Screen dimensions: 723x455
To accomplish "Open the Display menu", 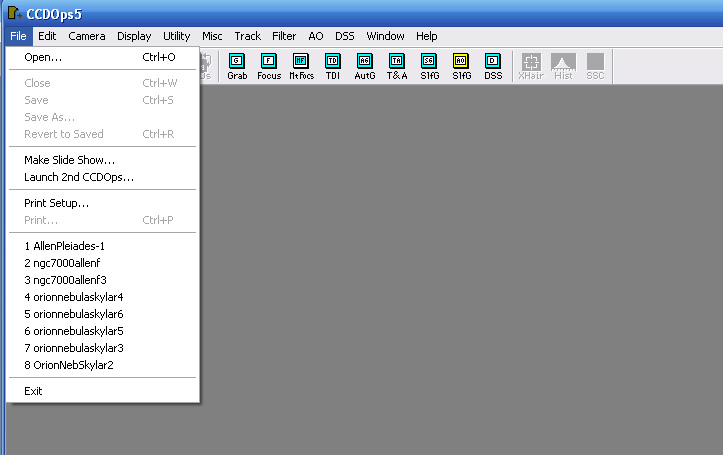I will pos(134,36).
